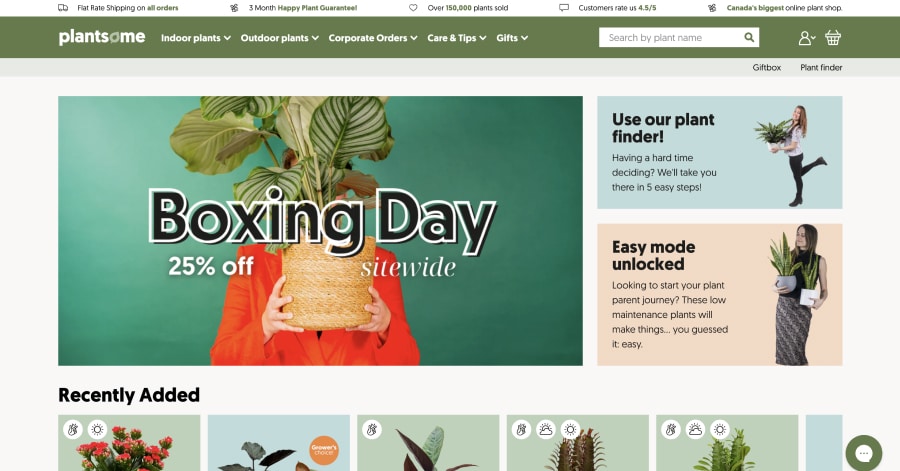Click the Search by plant name field
The width and height of the screenshot is (900, 471).
coord(670,37)
